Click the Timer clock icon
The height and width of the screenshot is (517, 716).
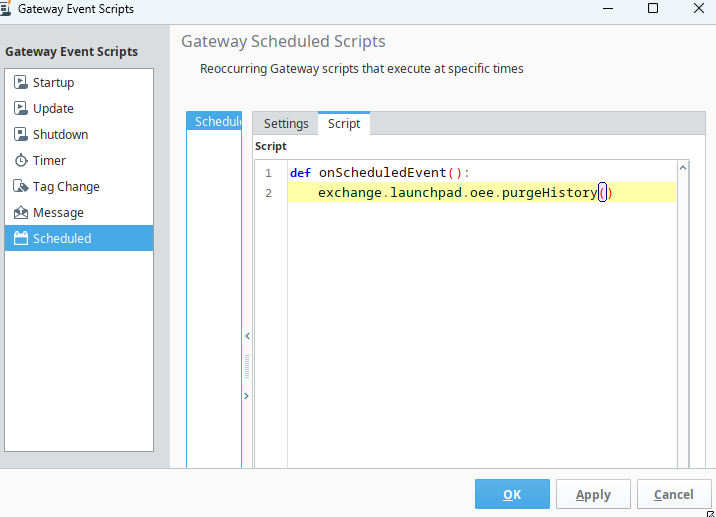click(20, 160)
